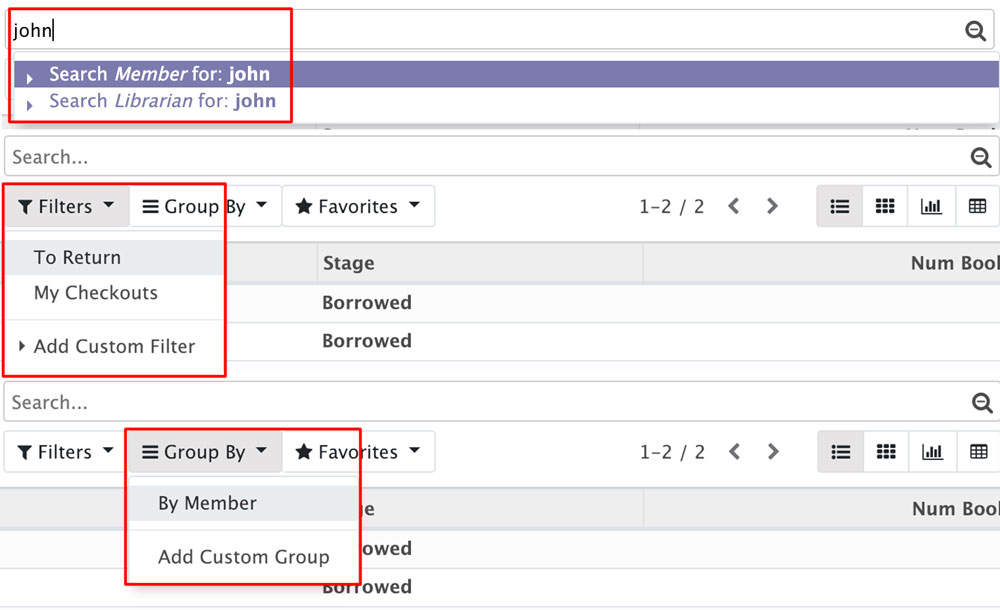Select 'Search Librarian for: john' suggestion
The image size is (1000, 610).
[506, 101]
